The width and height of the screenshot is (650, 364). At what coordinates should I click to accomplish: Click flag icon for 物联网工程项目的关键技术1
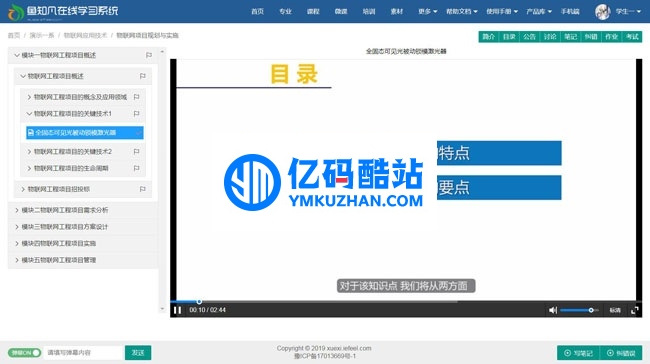coord(136,114)
